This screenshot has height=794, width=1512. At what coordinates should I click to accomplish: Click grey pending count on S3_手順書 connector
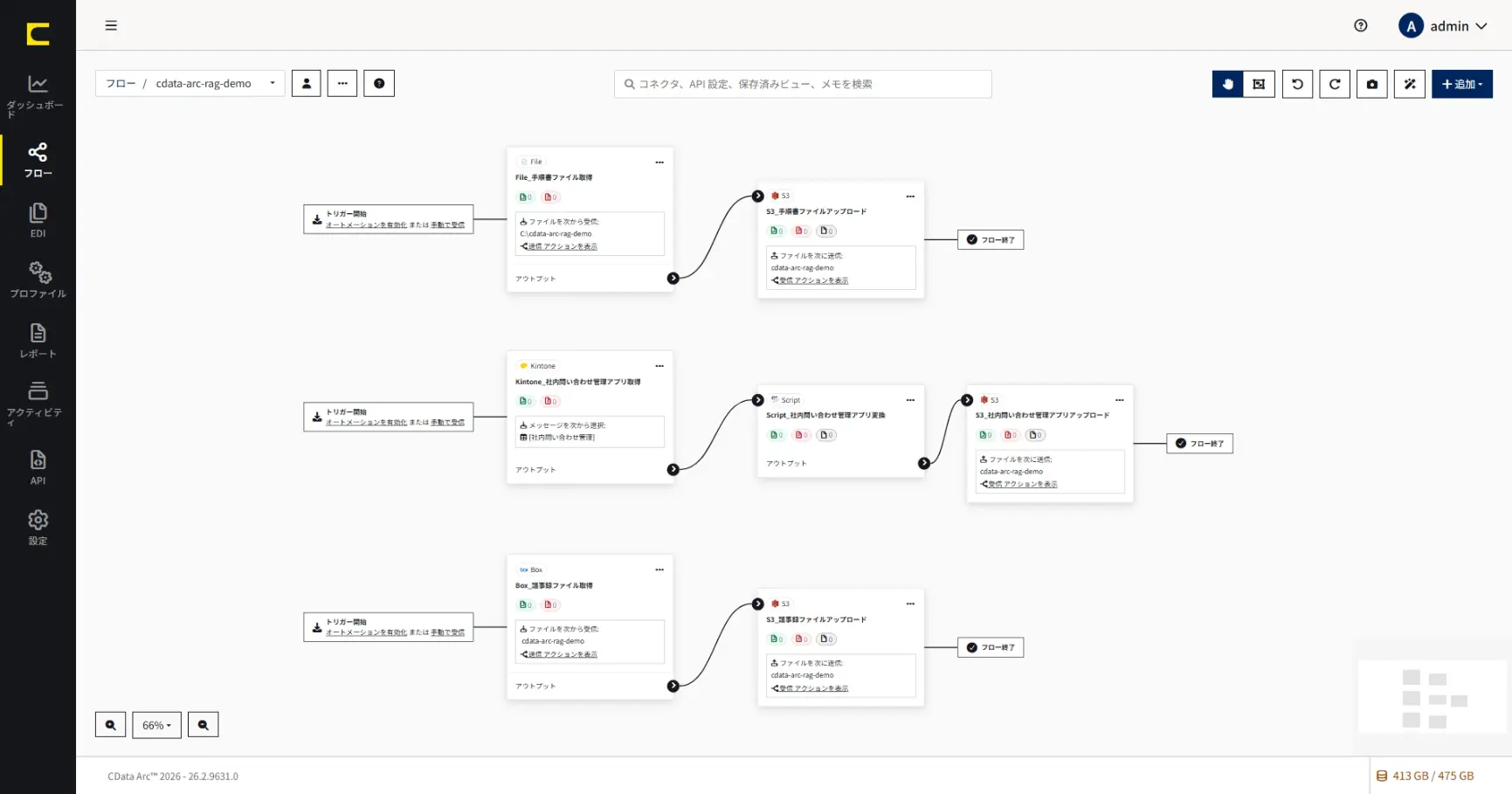pyautogui.click(x=827, y=231)
